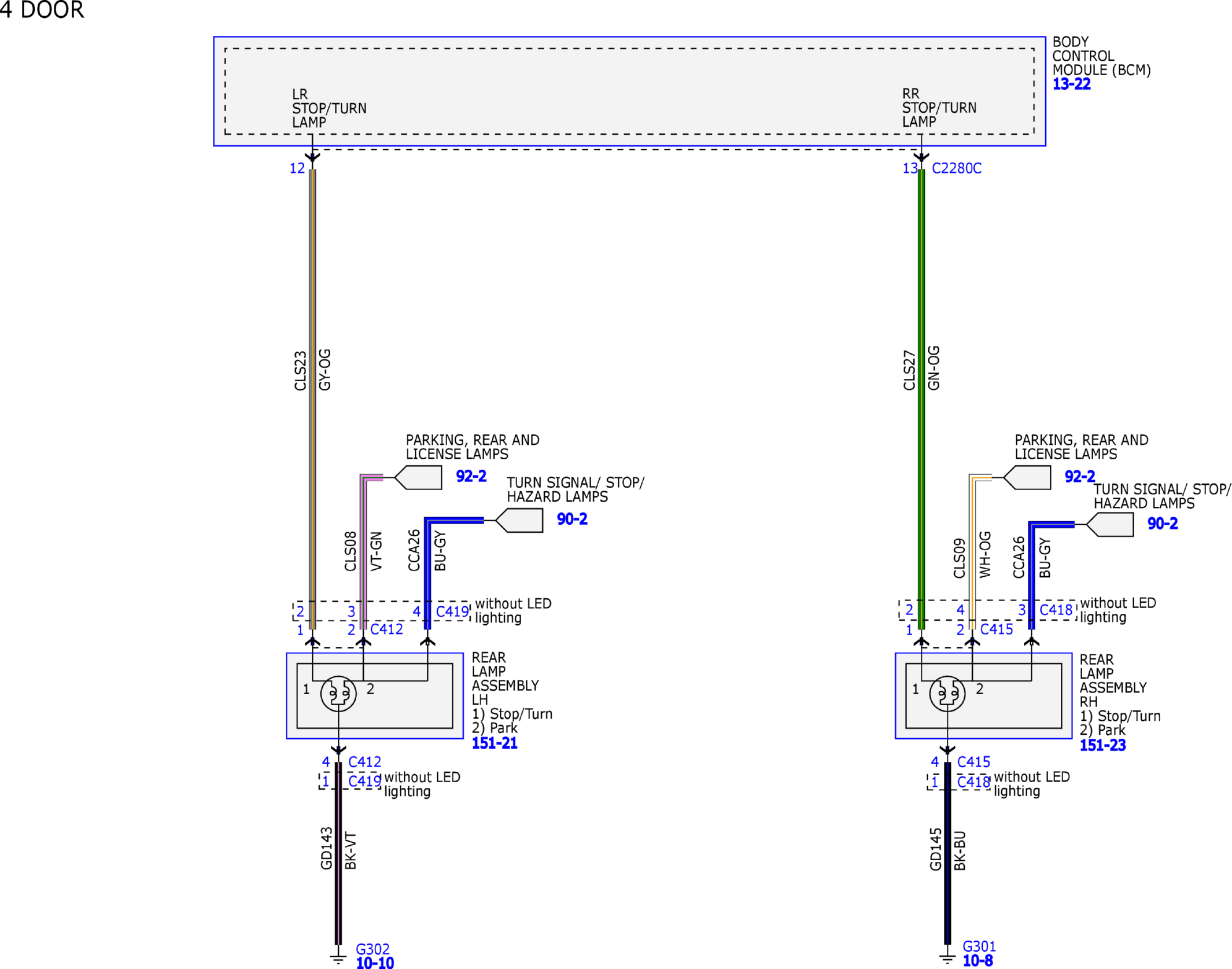This screenshot has width=1232, height=969.
Task: Open the BCM 13-22 page link
Action: point(1071,84)
